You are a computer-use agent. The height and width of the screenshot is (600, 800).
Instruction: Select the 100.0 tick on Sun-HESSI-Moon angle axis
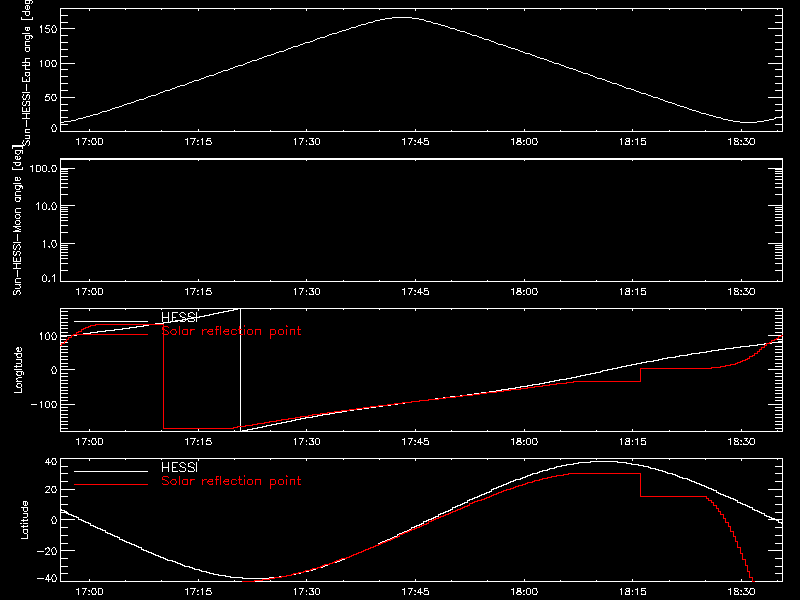pos(43,169)
